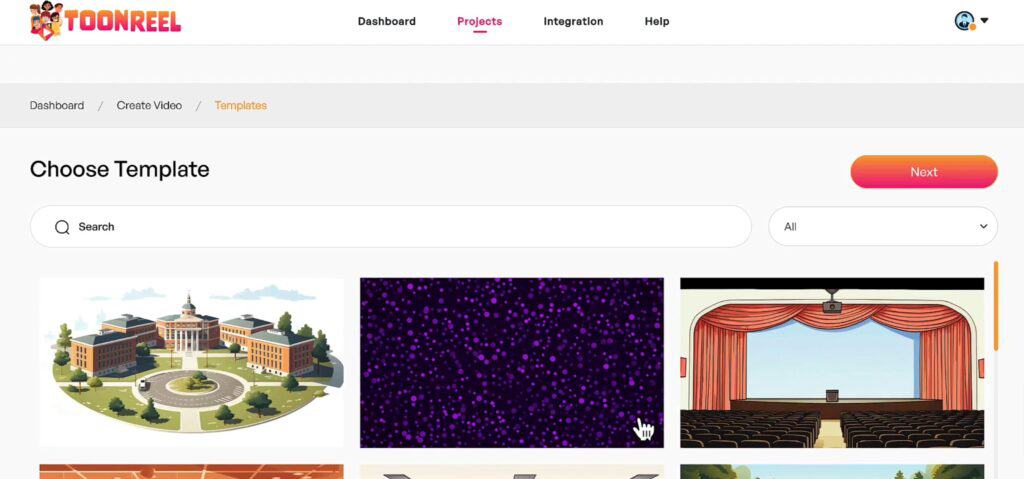Open the Integration nav item
This screenshot has height=479, width=1024.
point(573,22)
